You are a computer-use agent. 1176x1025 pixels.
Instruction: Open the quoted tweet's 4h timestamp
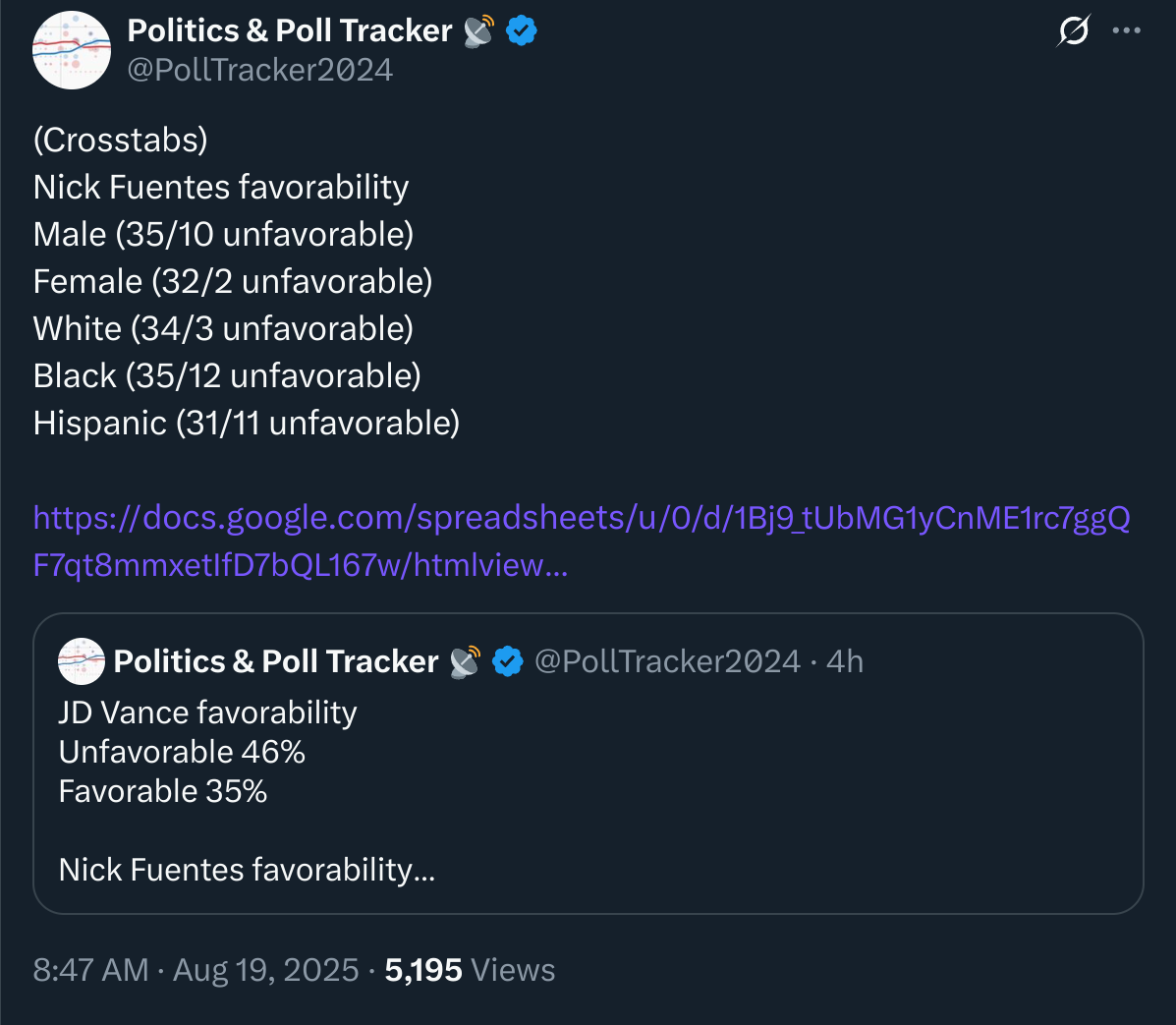click(x=845, y=661)
